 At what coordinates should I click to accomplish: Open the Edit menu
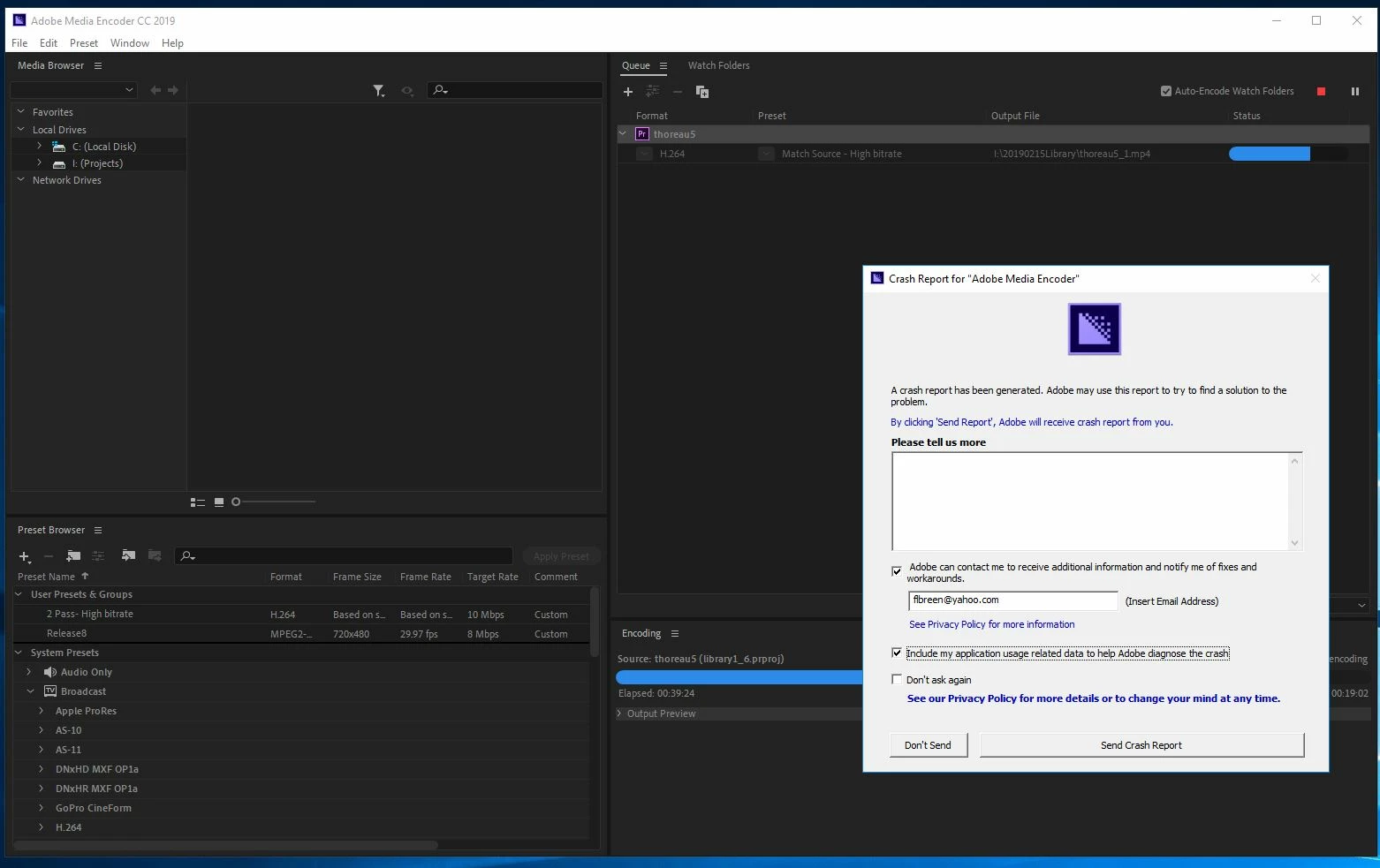[49, 43]
